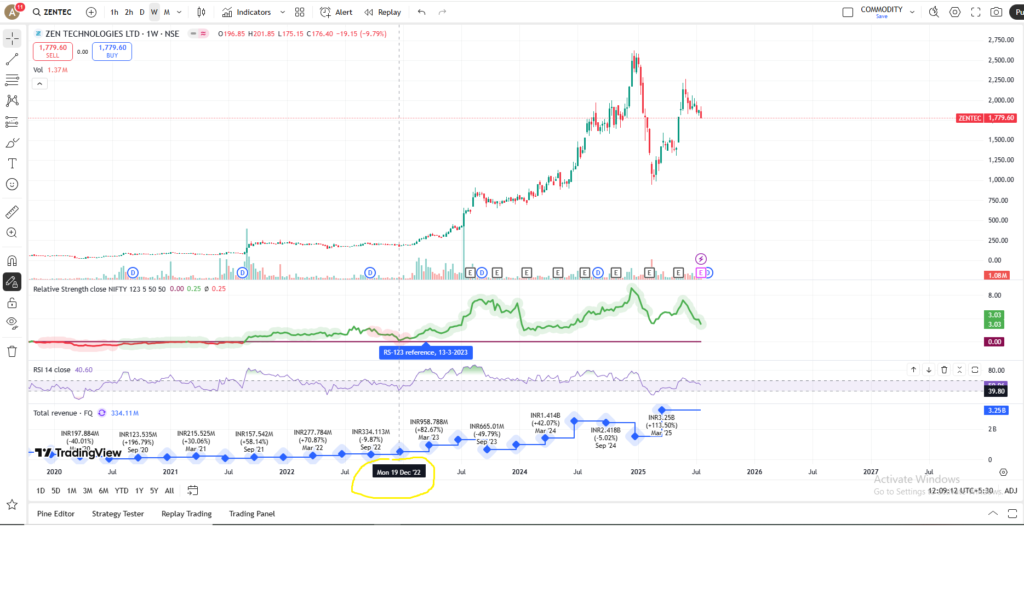This screenshot has height=609, width=1024.
Task: Toggle ADJ price adjustment
Action: click(x=1010, y=491)
